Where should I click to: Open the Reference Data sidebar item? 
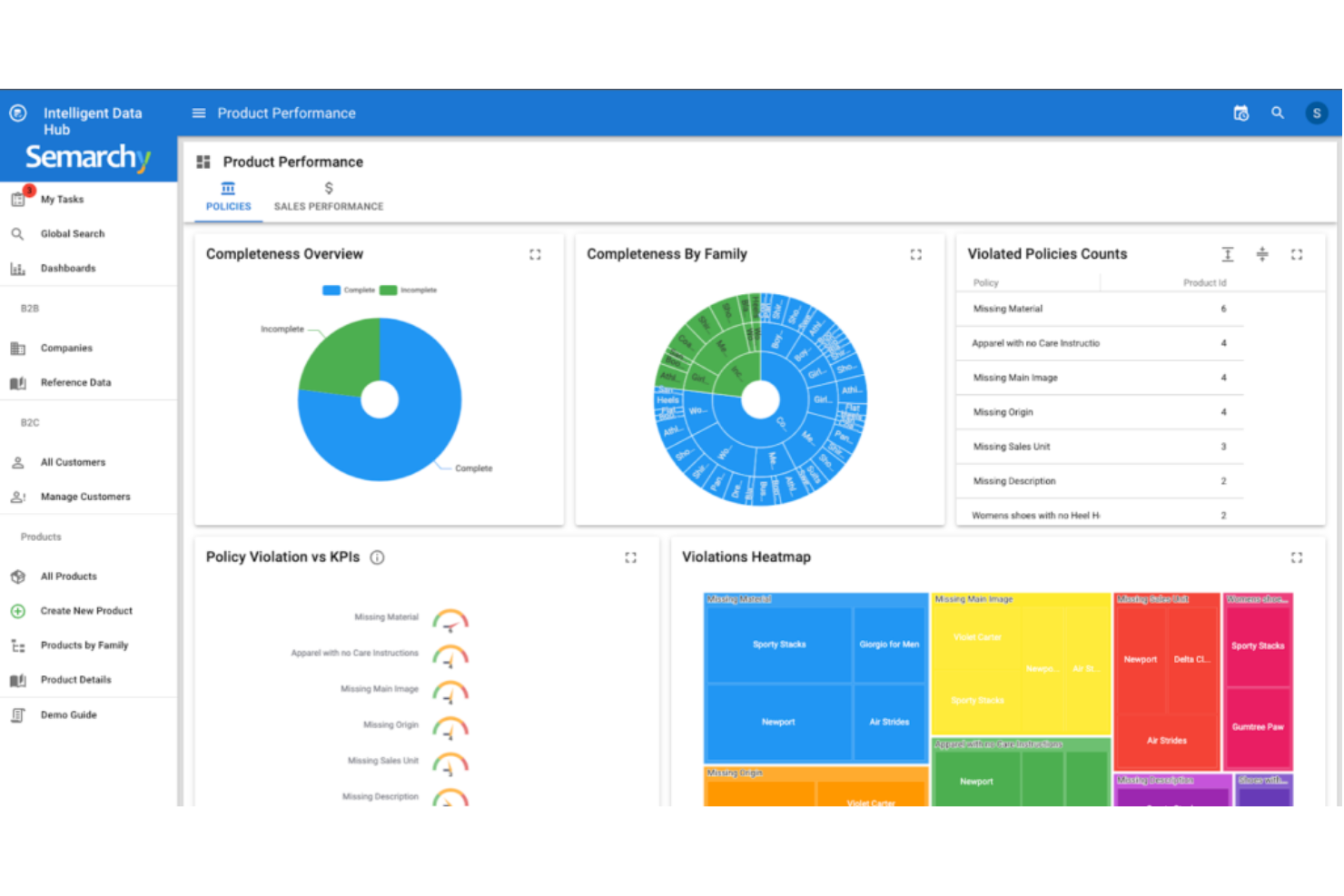pyautogui.click(x=77, y=382)
